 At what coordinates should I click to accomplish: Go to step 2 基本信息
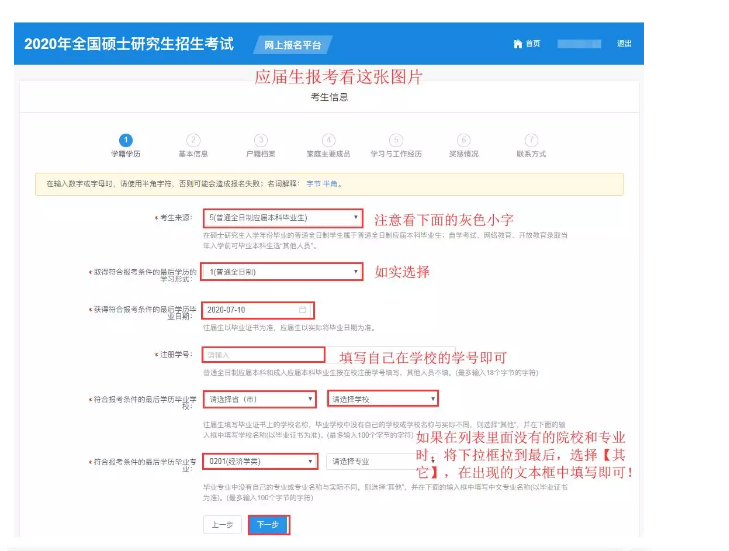point(193,140)
